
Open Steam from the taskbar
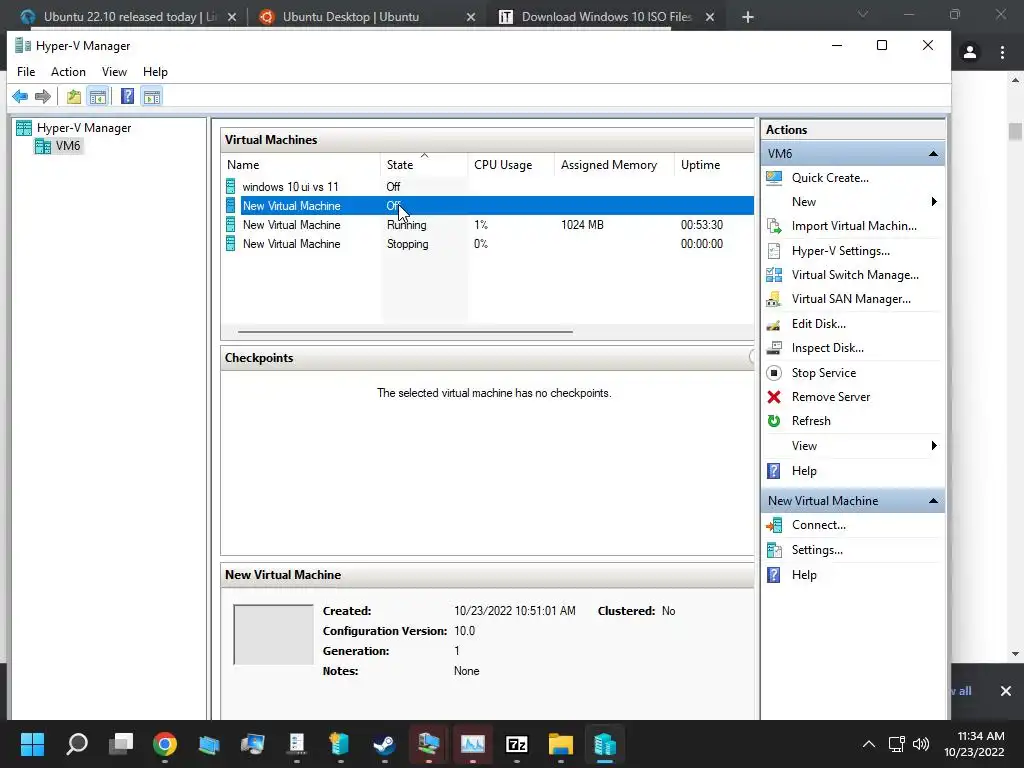point(384,744)
